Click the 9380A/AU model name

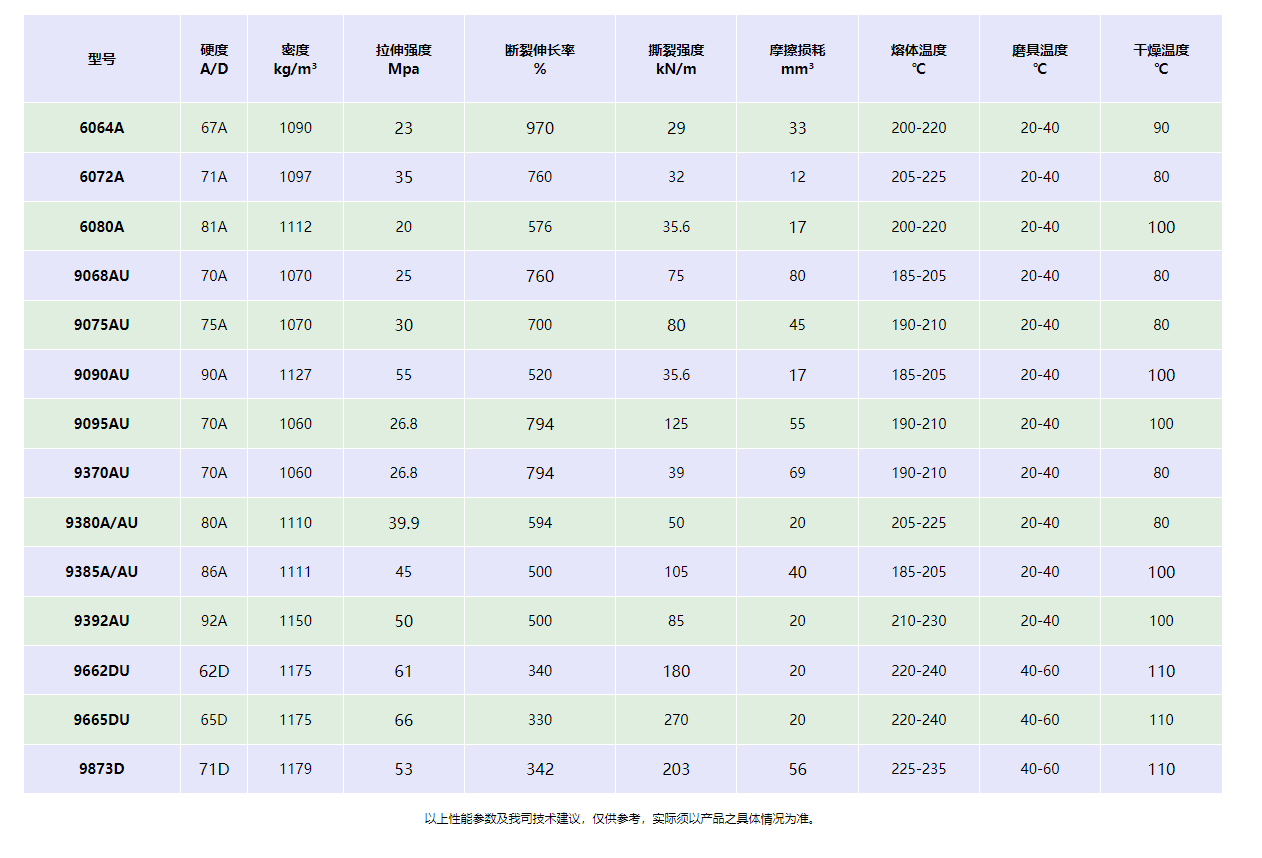[101, 522]
